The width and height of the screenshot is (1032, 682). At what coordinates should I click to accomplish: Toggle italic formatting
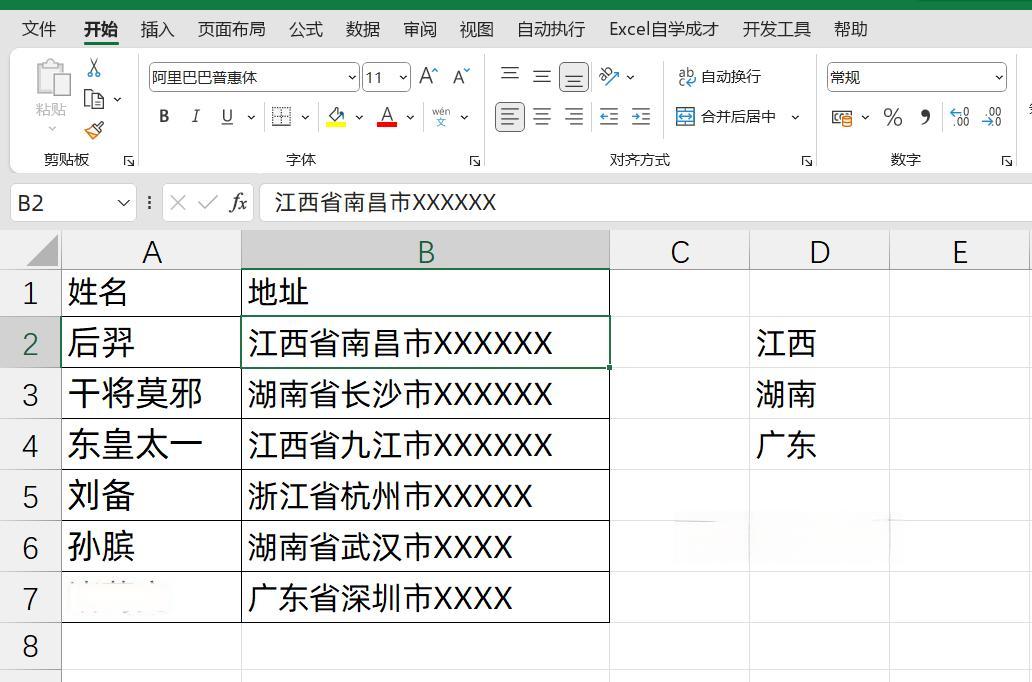pyautogui.click(x=195, y=117)
